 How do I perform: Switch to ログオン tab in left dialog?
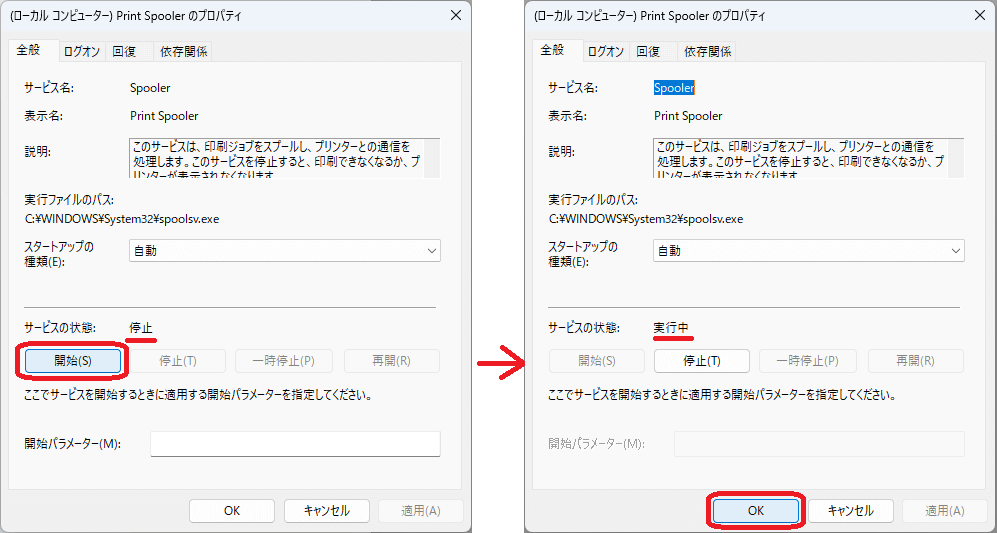(x=83, y=51)
